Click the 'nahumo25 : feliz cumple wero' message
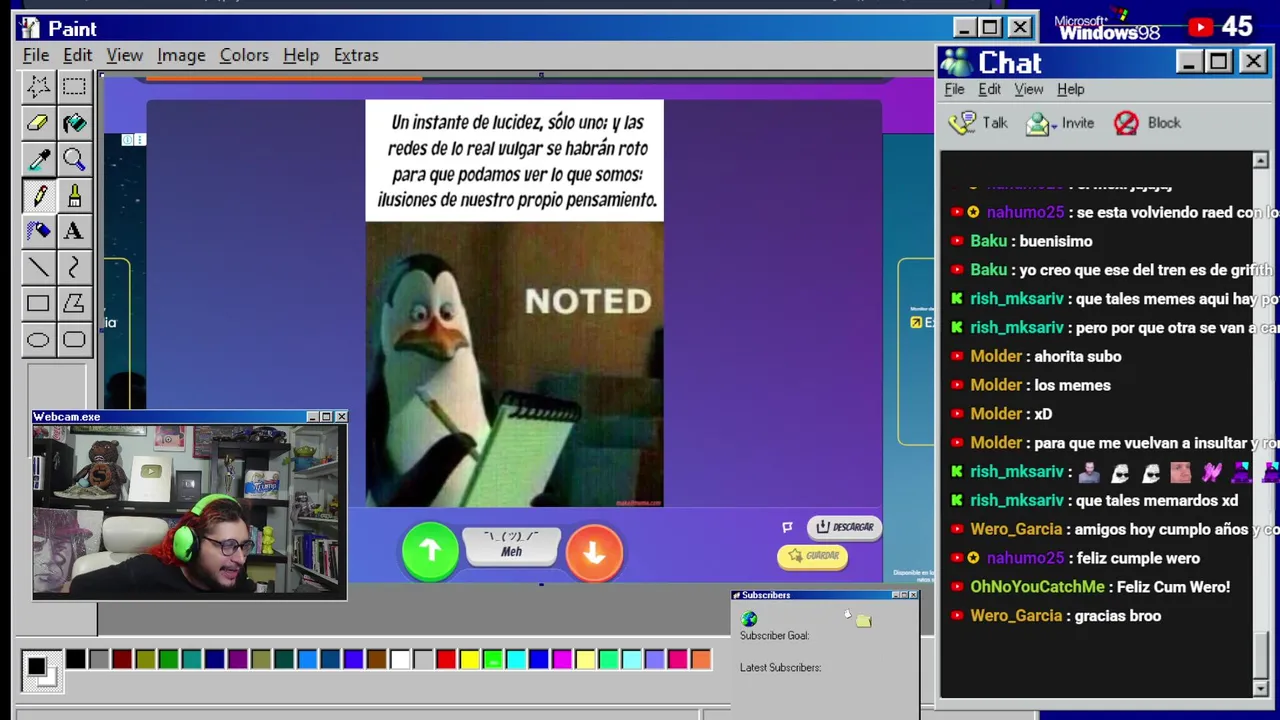The height and width of the screenshot is (720, 1280). click(x=1075, y=559)
